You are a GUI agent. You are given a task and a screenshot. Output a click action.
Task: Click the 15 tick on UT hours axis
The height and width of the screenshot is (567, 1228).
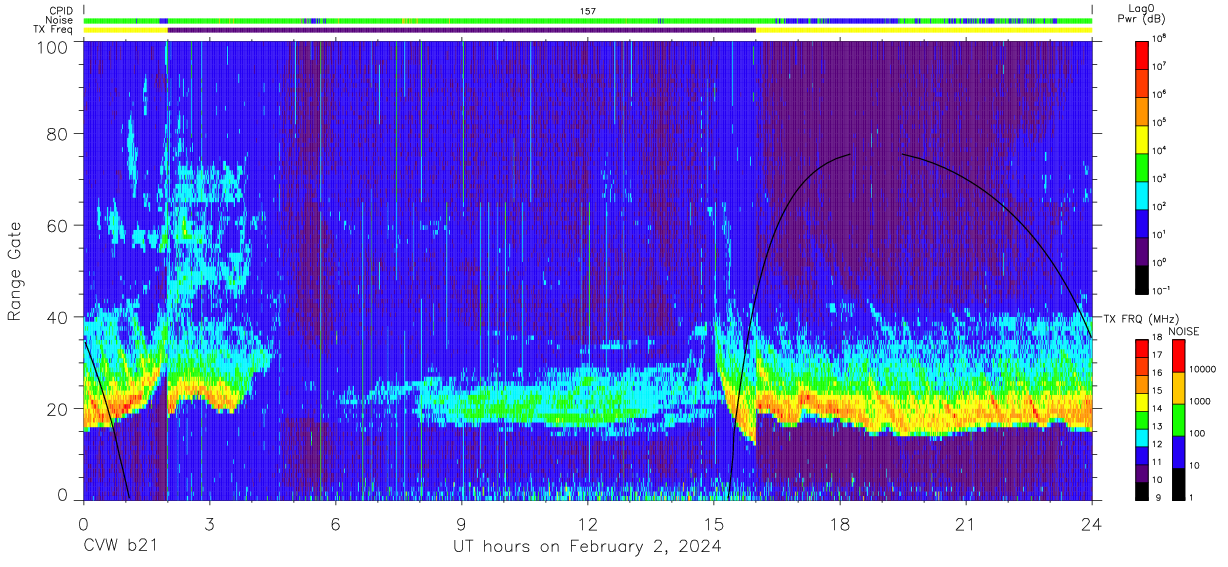tap(714, 524)
